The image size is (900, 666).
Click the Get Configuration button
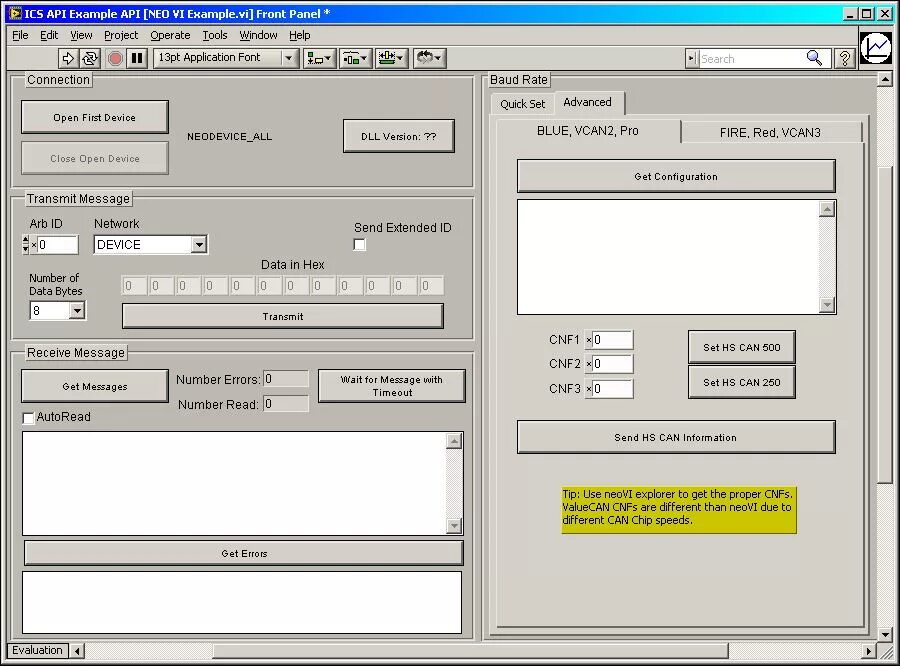[x=676, y=176]
